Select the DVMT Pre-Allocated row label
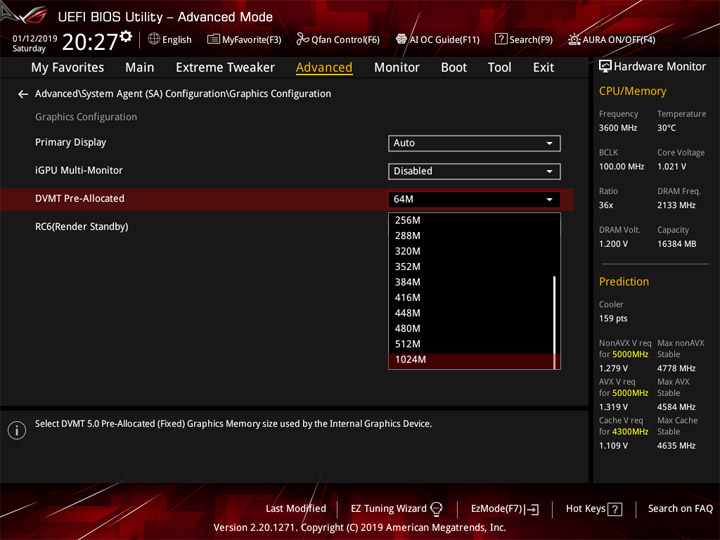 80,198
